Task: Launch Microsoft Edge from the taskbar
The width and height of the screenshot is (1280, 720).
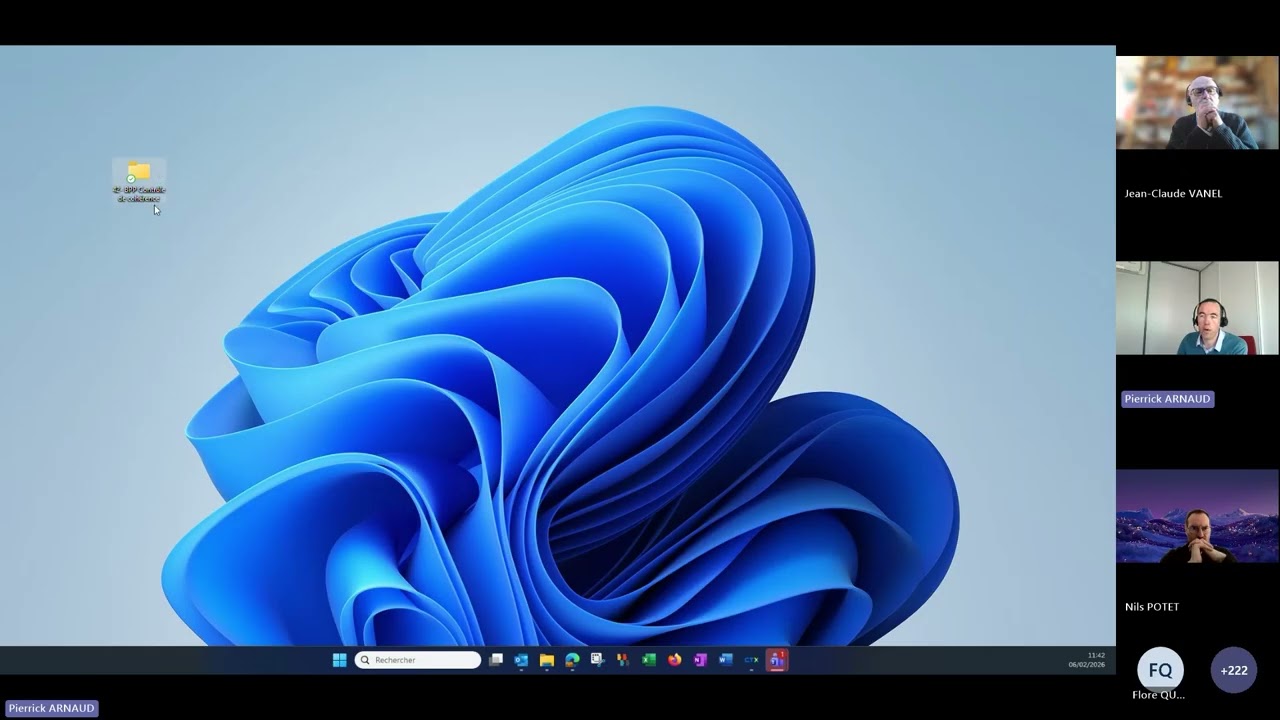Action: (572, 660)
